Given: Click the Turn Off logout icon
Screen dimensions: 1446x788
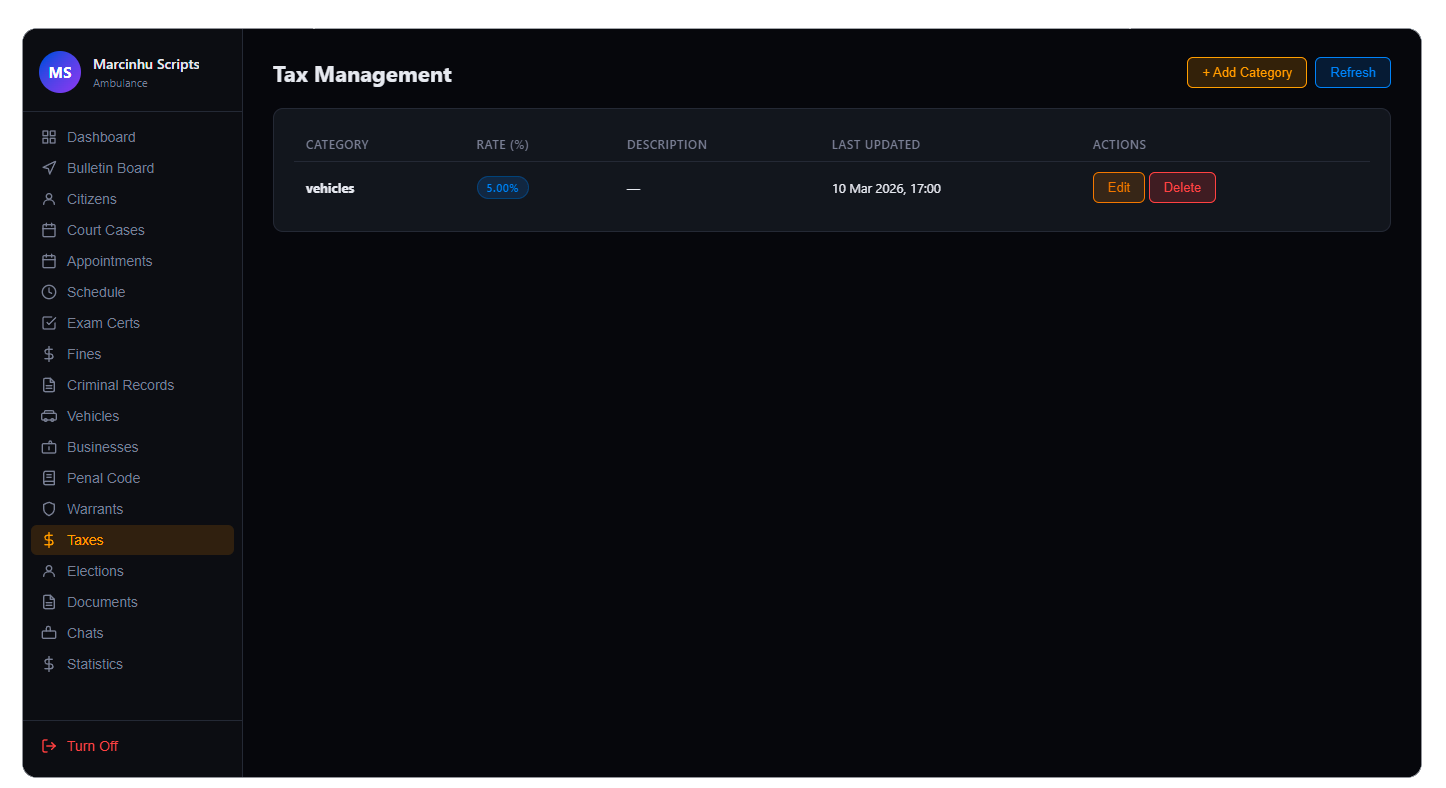Looking at the screenshot, I should click(49, 746).
